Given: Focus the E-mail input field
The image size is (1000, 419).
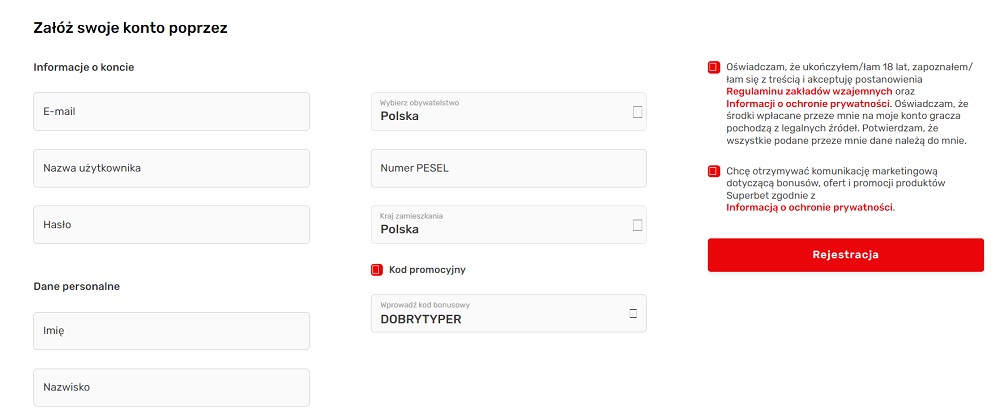Looking at the screenshot, I should (171, 111).
